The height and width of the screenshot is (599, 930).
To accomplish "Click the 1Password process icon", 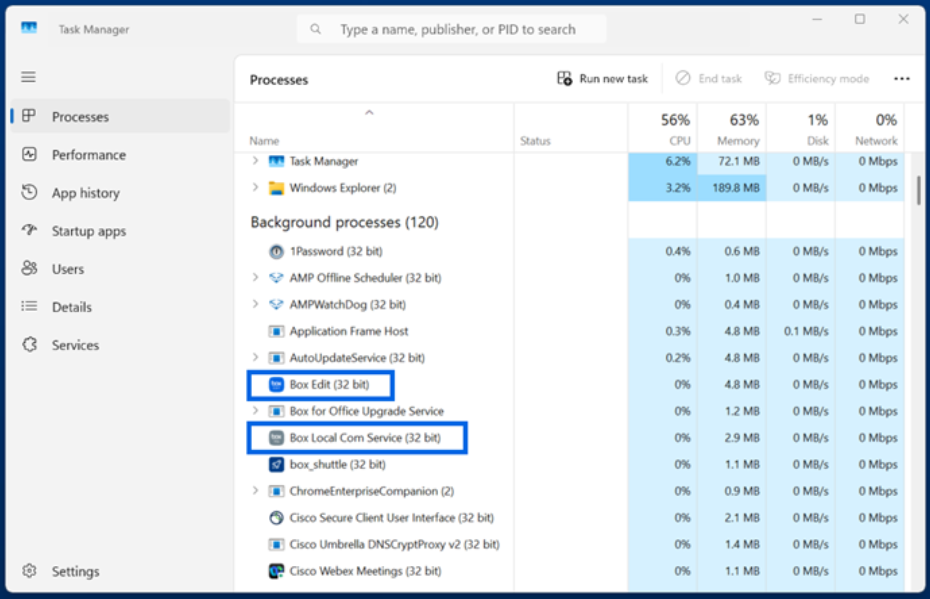I will click(x=276, y=251).
